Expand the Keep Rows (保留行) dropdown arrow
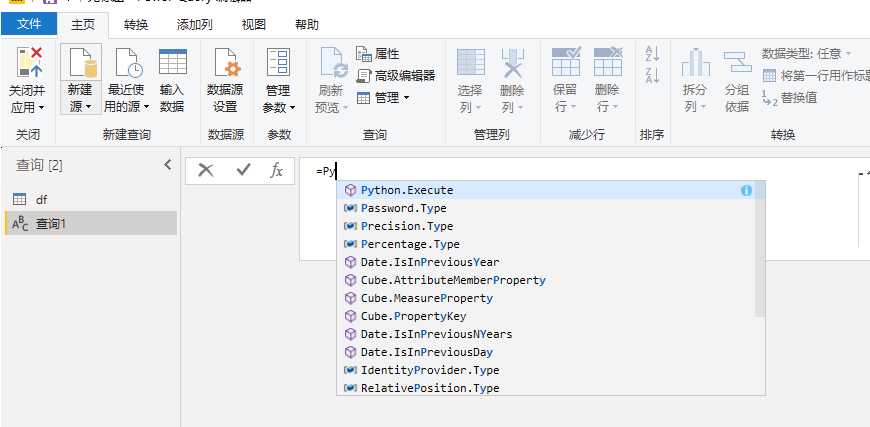The image size is (870, 427). [x=574, y=107]
